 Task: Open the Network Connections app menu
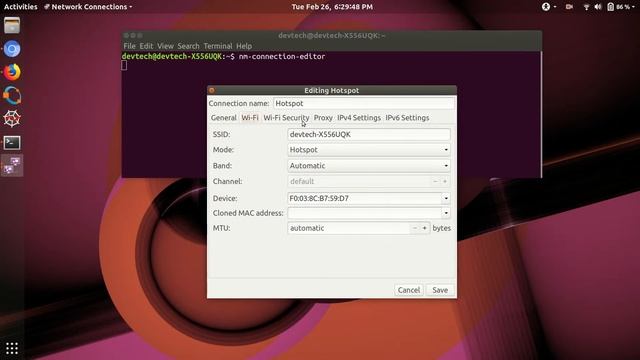[x=88, y=7]
